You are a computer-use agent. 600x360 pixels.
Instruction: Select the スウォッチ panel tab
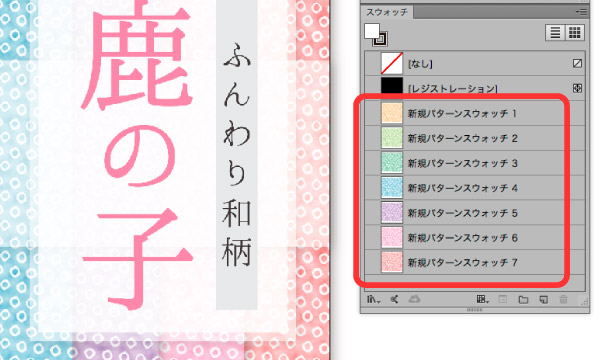tap(387, 12)
